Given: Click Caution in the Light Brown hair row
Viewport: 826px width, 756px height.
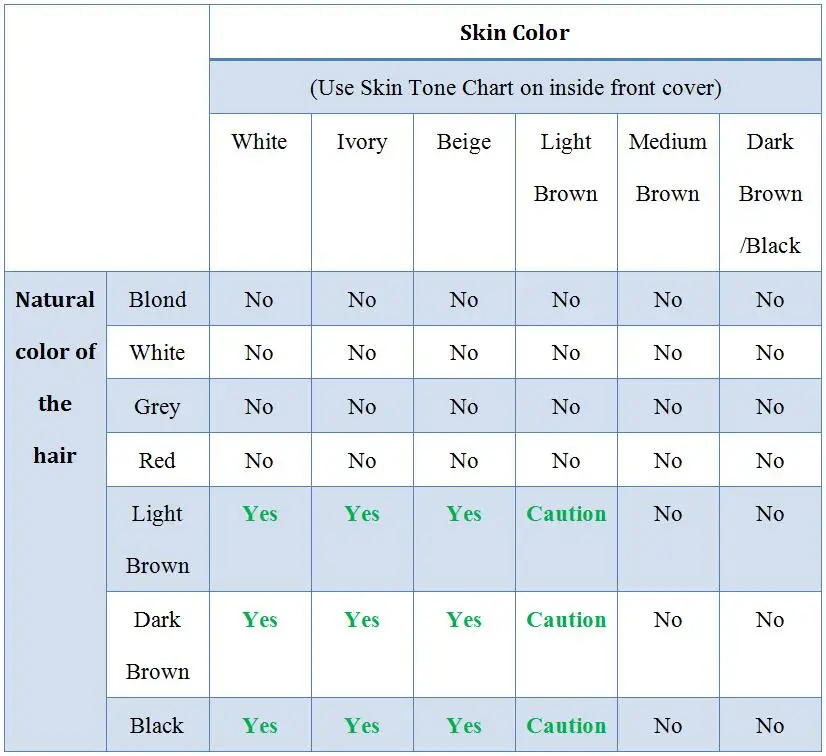Looking at the screenshot, I should coord(566,514).
